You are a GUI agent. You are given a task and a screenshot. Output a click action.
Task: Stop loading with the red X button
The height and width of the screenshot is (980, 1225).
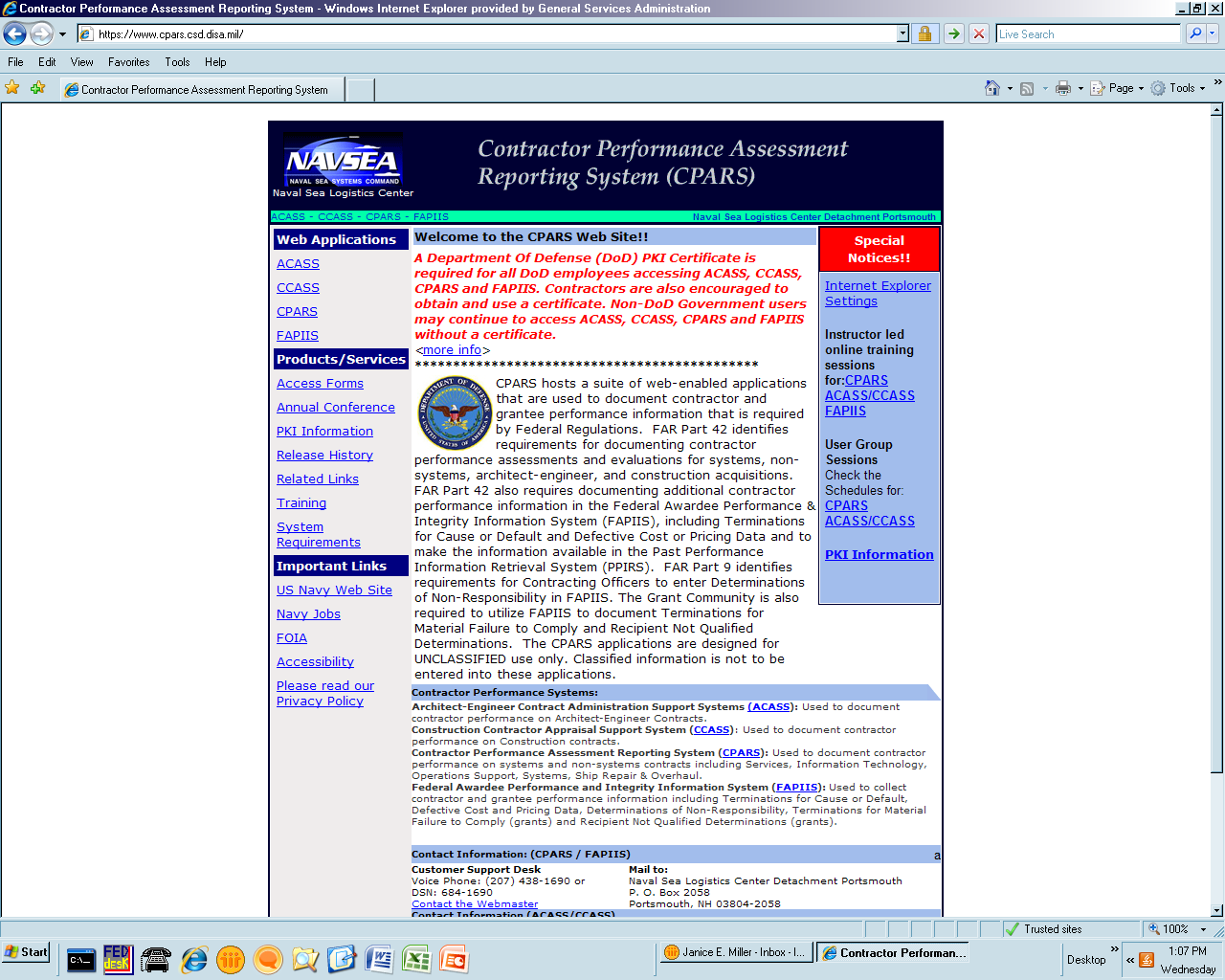pos(979,33)
